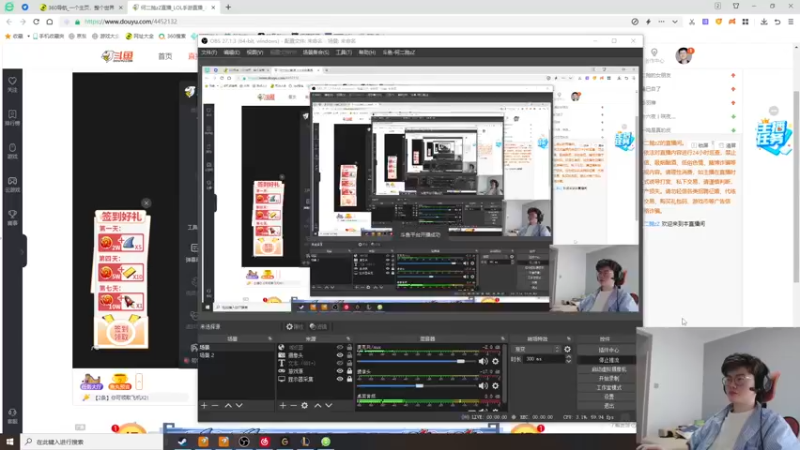Open browser downloads icon
The image size is (800, 450).
(764, 22)
